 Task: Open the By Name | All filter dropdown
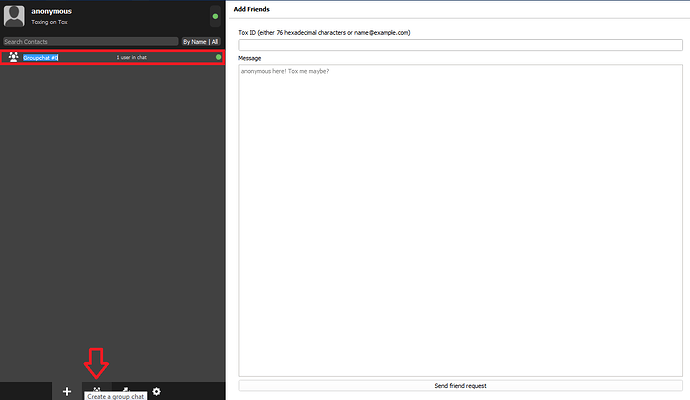point(200,42)
